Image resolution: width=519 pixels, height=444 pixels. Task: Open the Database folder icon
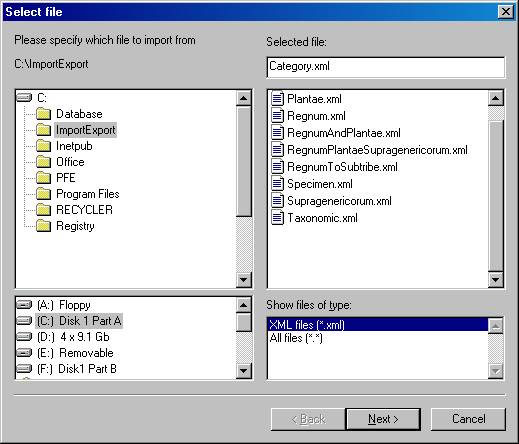coord(43,114)
